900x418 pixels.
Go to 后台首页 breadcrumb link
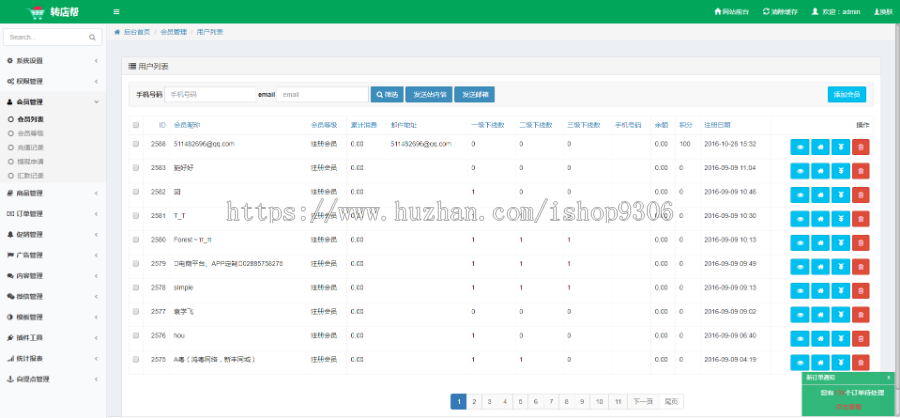click(x=137, y=32)
